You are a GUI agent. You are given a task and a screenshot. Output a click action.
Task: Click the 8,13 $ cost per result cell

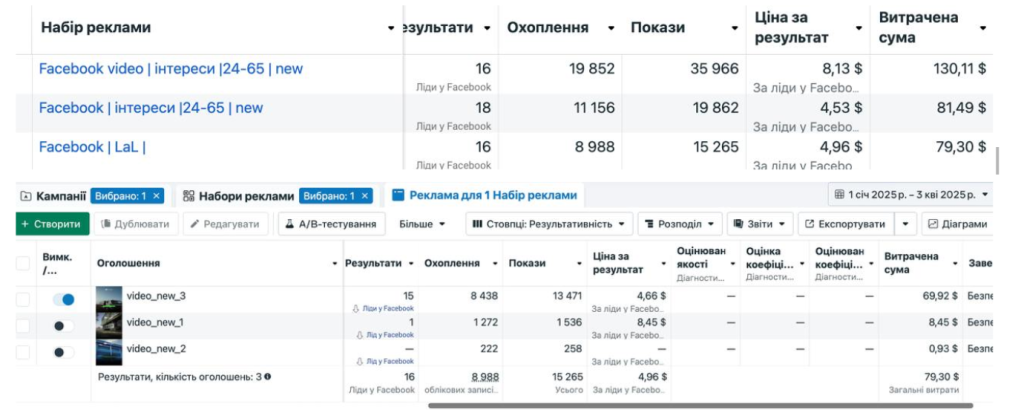[x=841, y=69]
